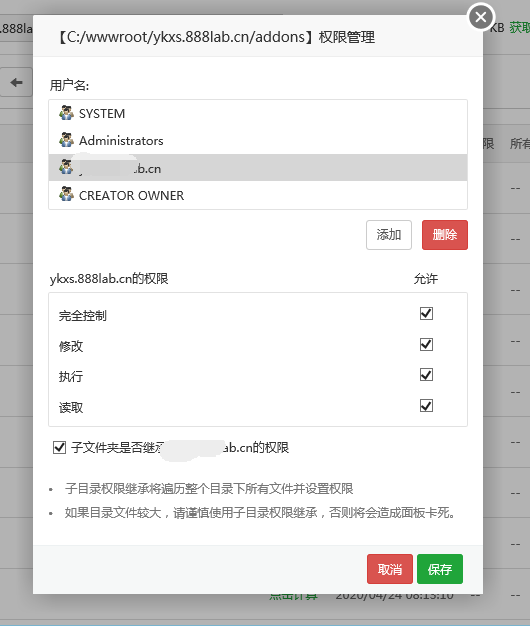This screenshot has height=626, width=530.
Task: Close the permission management dialog
Action: 481,17
